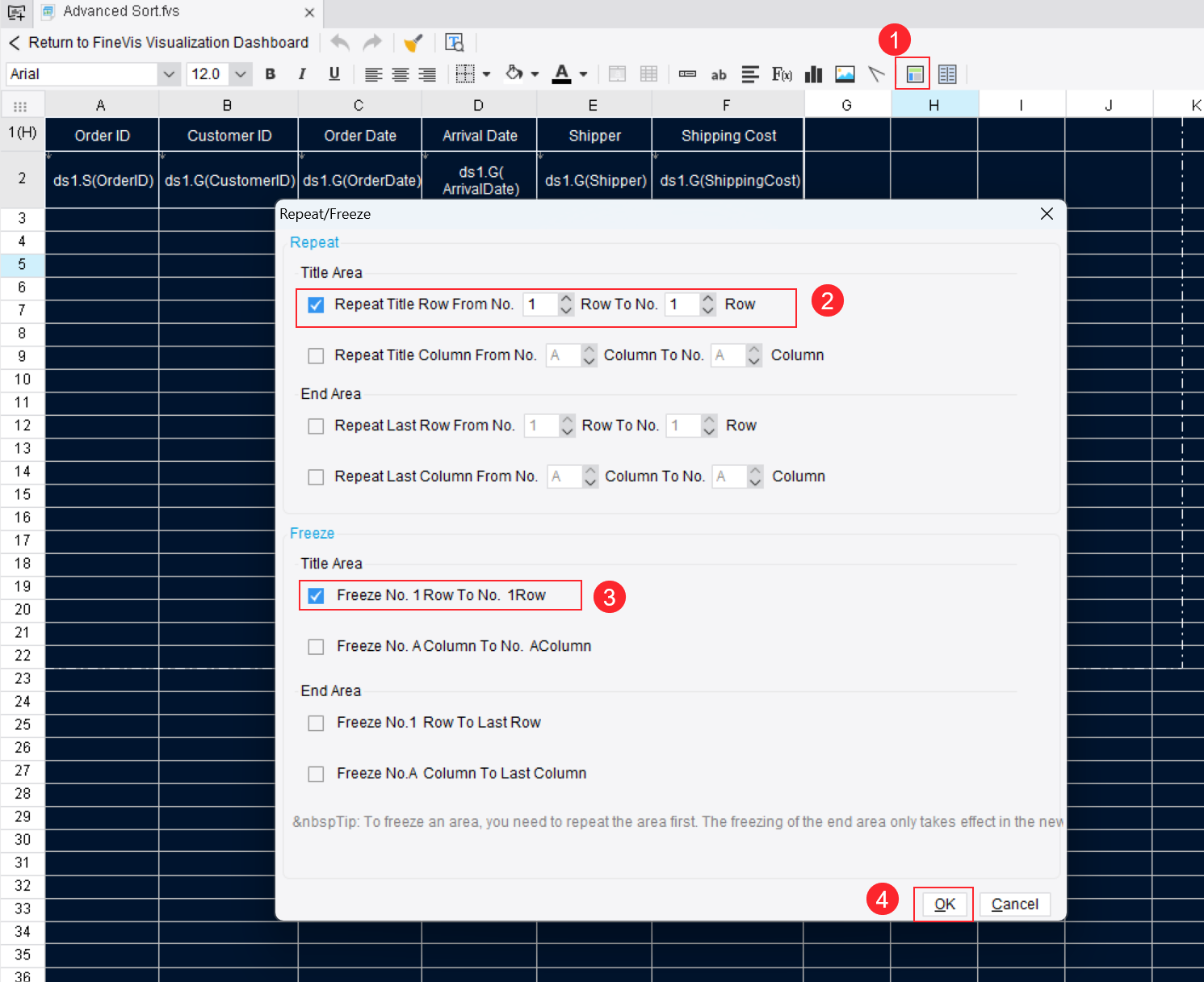Enable Repeat Last Row checkbox

tap(316, 426)
